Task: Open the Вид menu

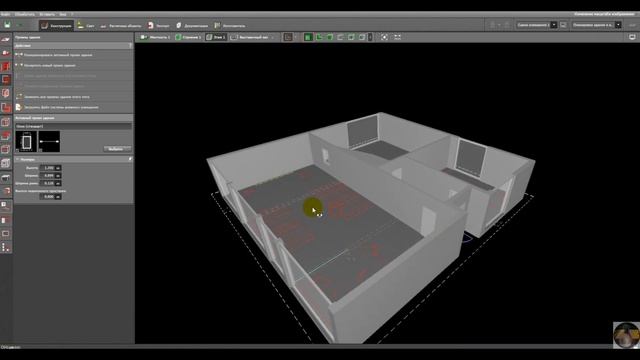Action: click(x=63, y=14)
